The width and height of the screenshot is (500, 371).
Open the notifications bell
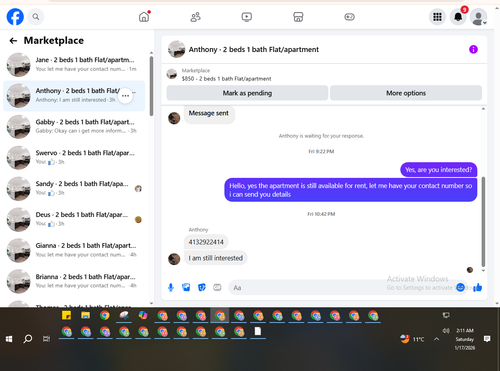coord(458,17)
